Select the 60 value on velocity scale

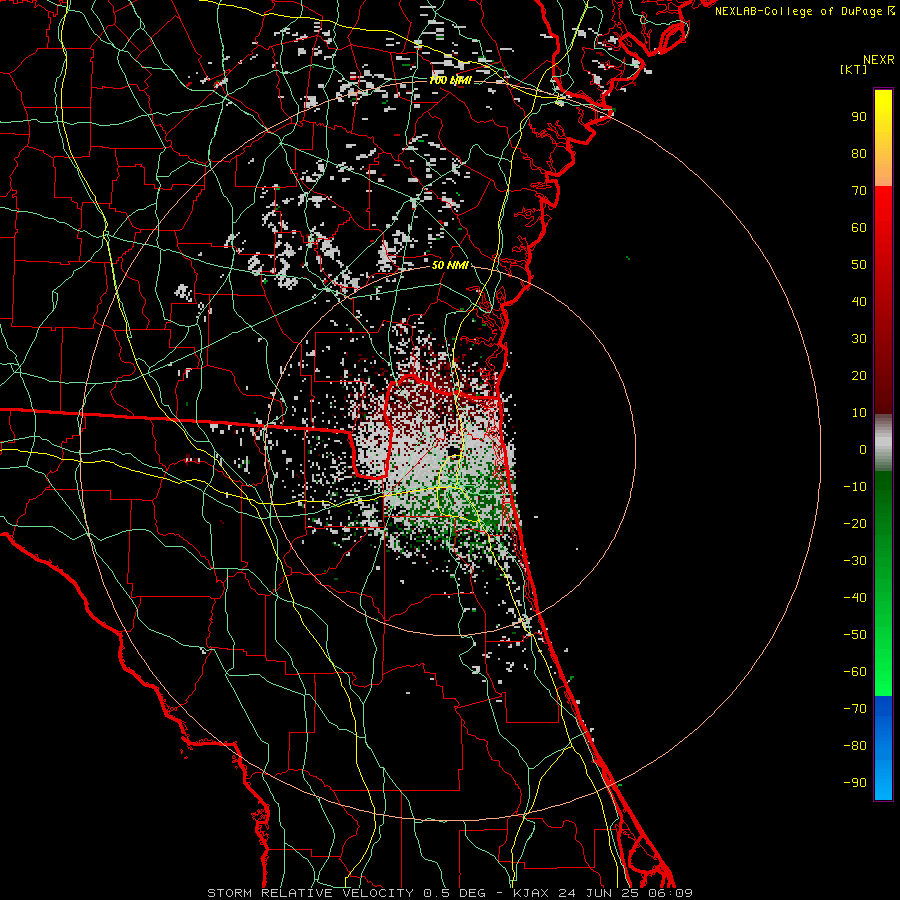click(x=859, y=227)
